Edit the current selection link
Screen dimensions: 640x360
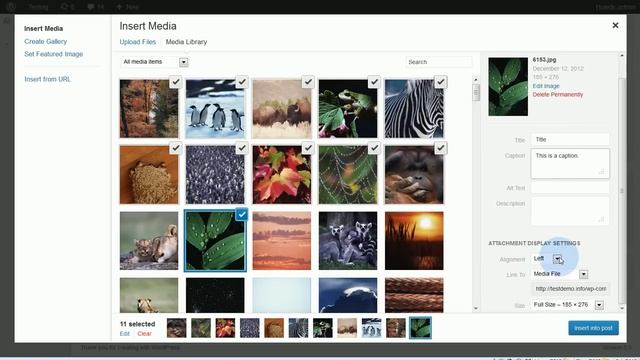(124, 334)
